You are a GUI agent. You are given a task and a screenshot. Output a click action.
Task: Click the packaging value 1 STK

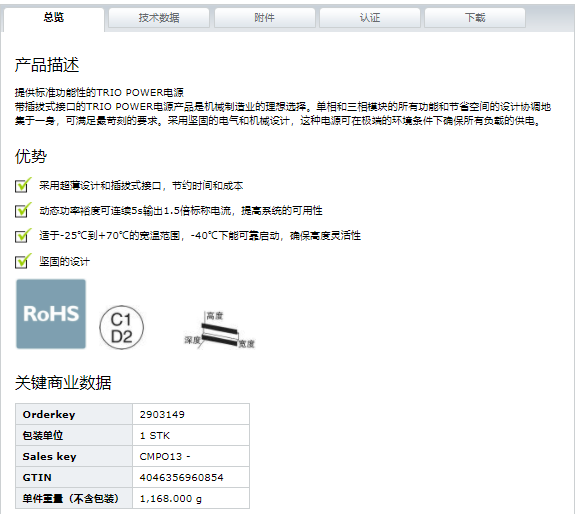[155, 435]
